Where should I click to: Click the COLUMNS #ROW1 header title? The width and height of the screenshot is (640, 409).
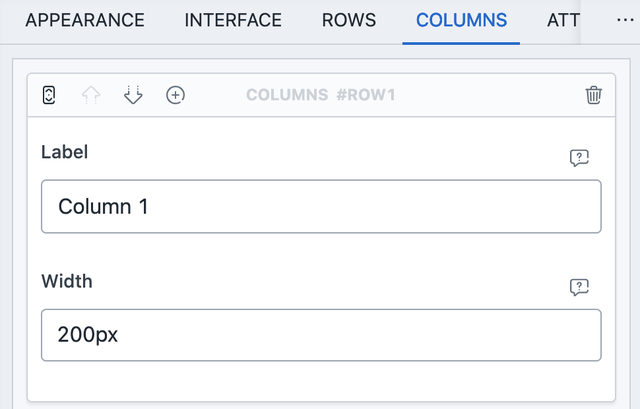point(321,95)
